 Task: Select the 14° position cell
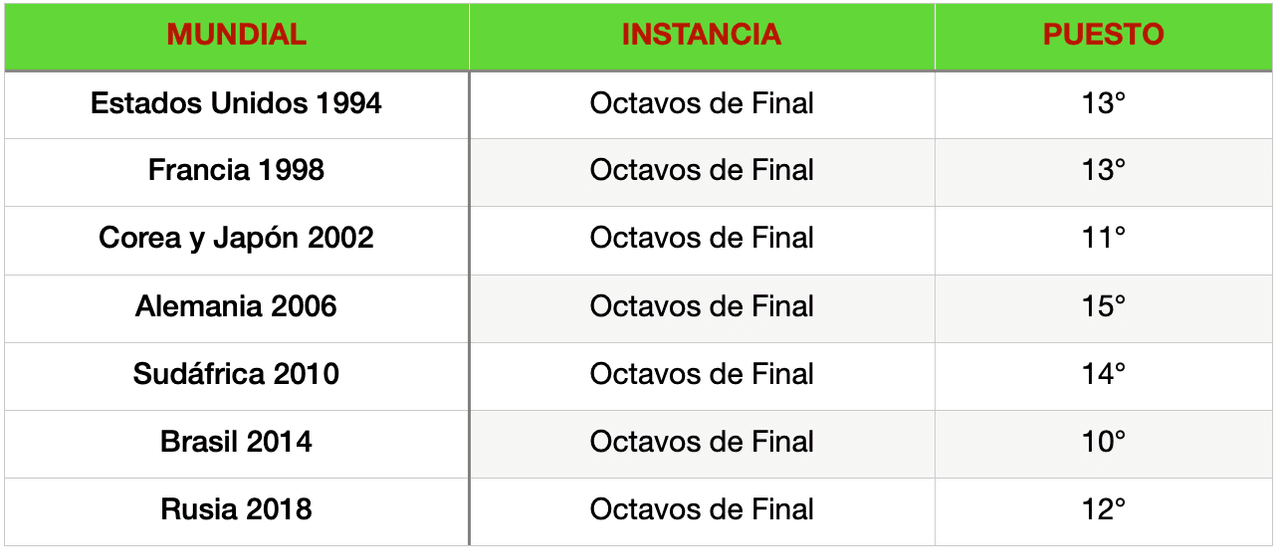pos(1103,374)
